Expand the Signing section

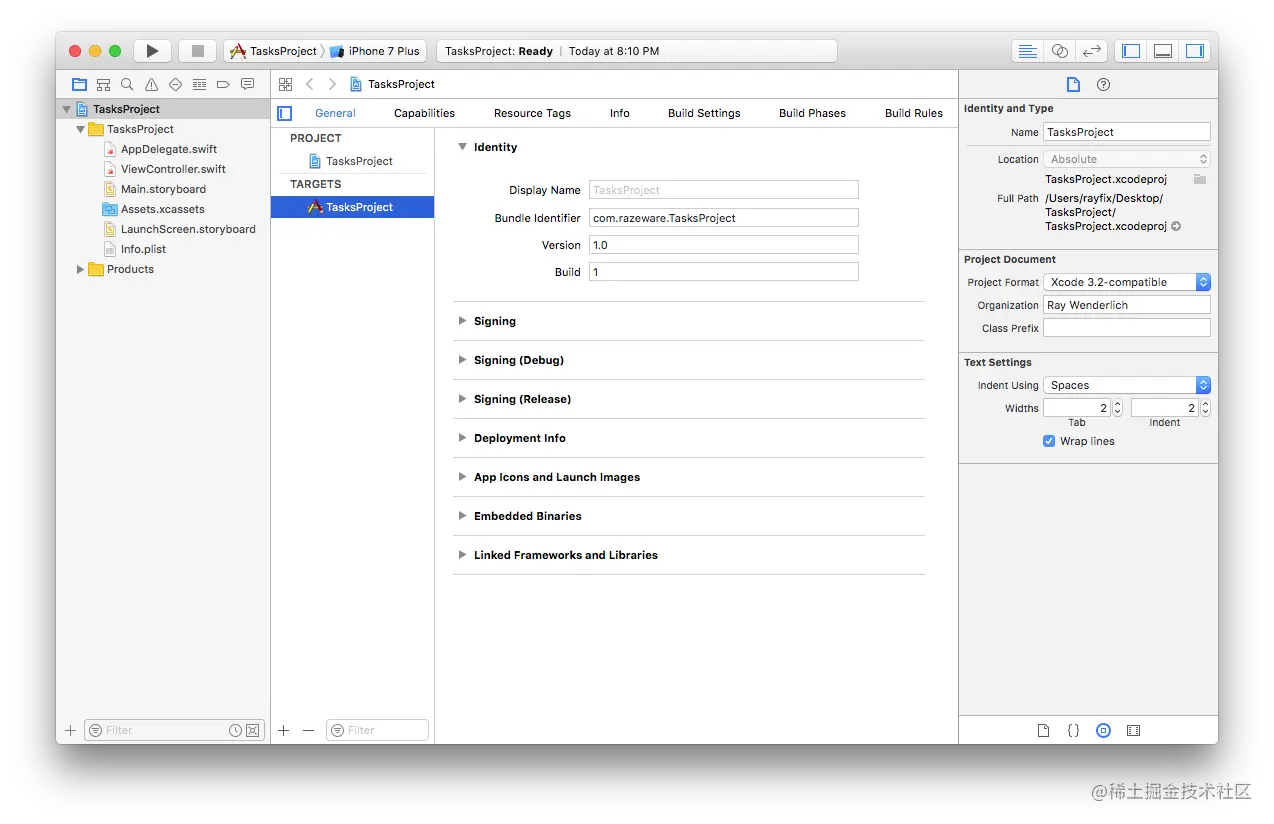[x=462, y=321]
